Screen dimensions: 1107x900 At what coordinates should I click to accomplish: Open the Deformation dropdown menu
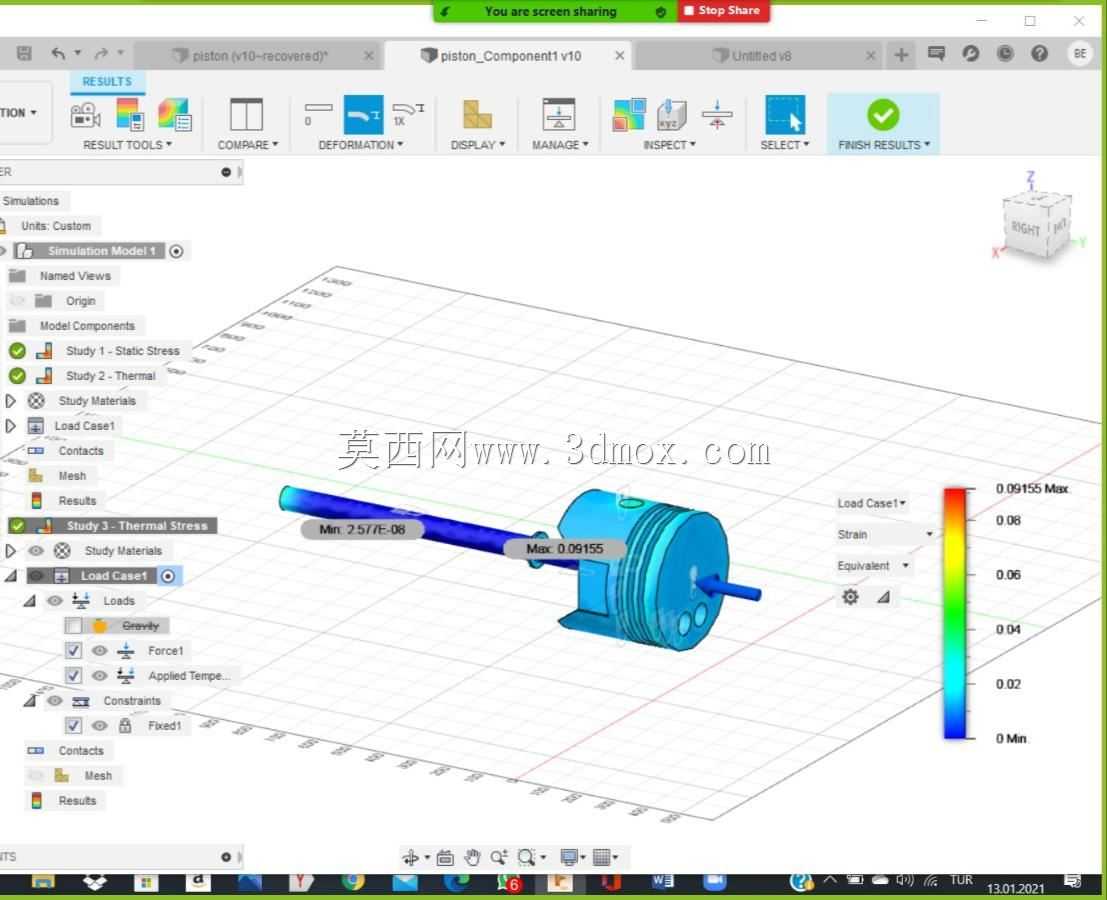coord(361,145)
